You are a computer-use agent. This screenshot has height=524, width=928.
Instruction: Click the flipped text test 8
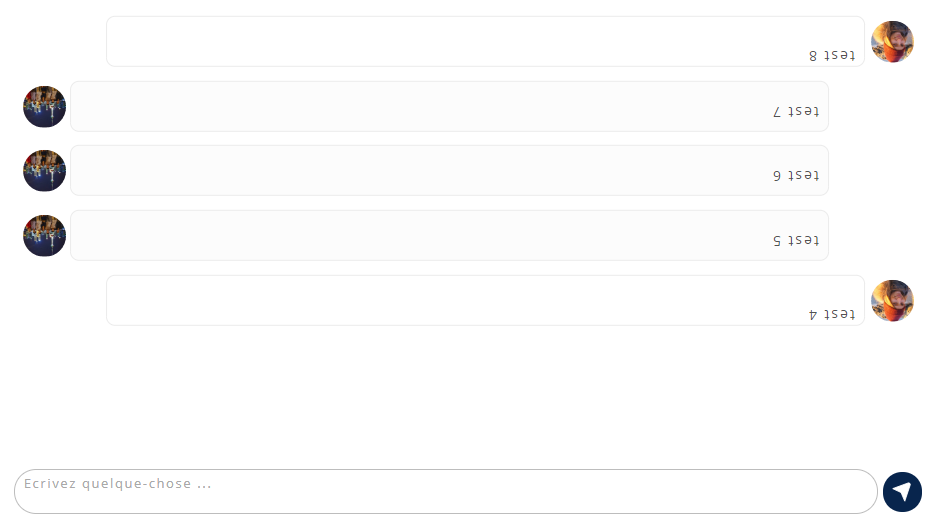pyautogui.click(x=832, y=56)
